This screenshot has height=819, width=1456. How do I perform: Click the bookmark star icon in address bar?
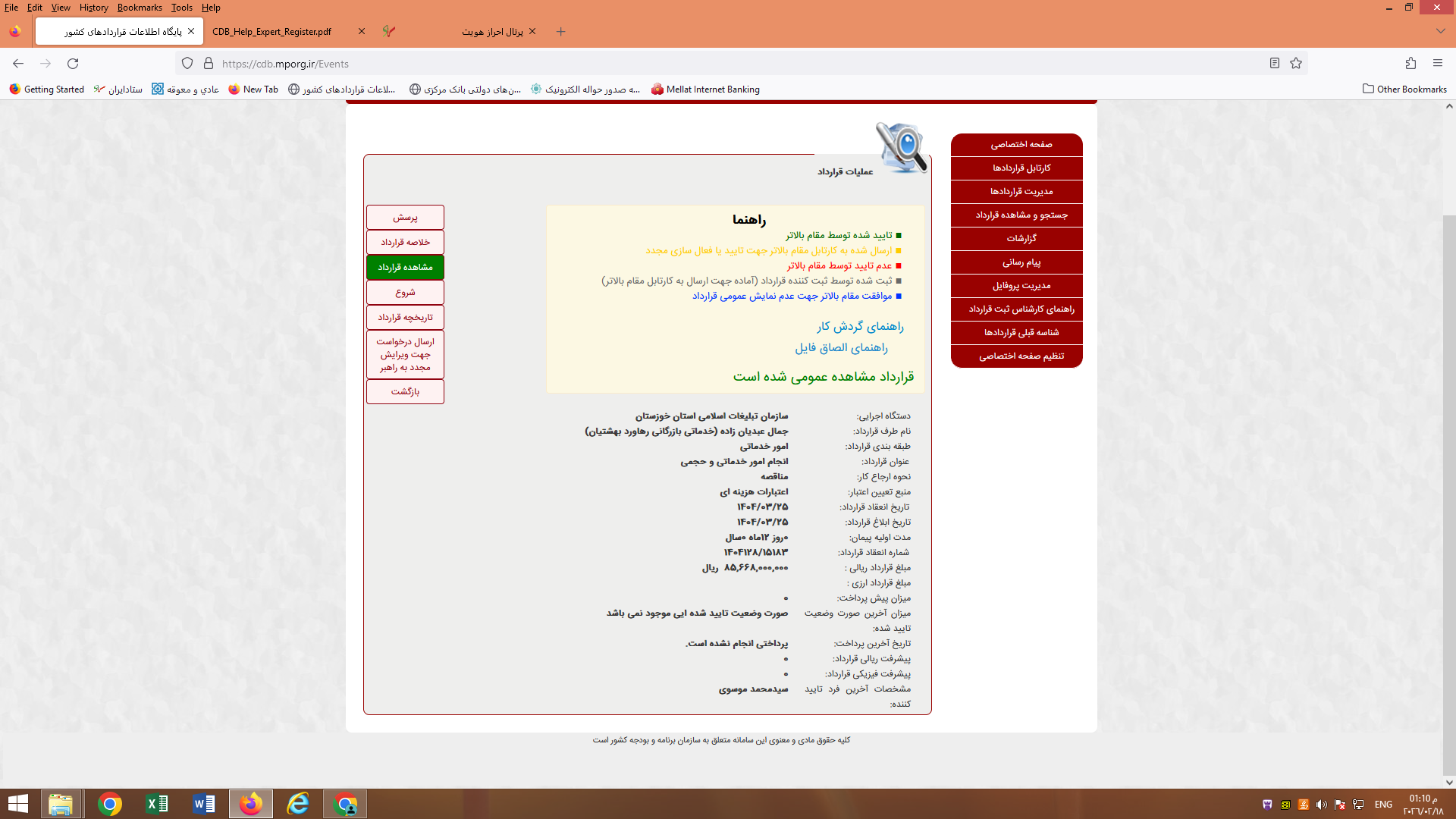pos(1296,64)
